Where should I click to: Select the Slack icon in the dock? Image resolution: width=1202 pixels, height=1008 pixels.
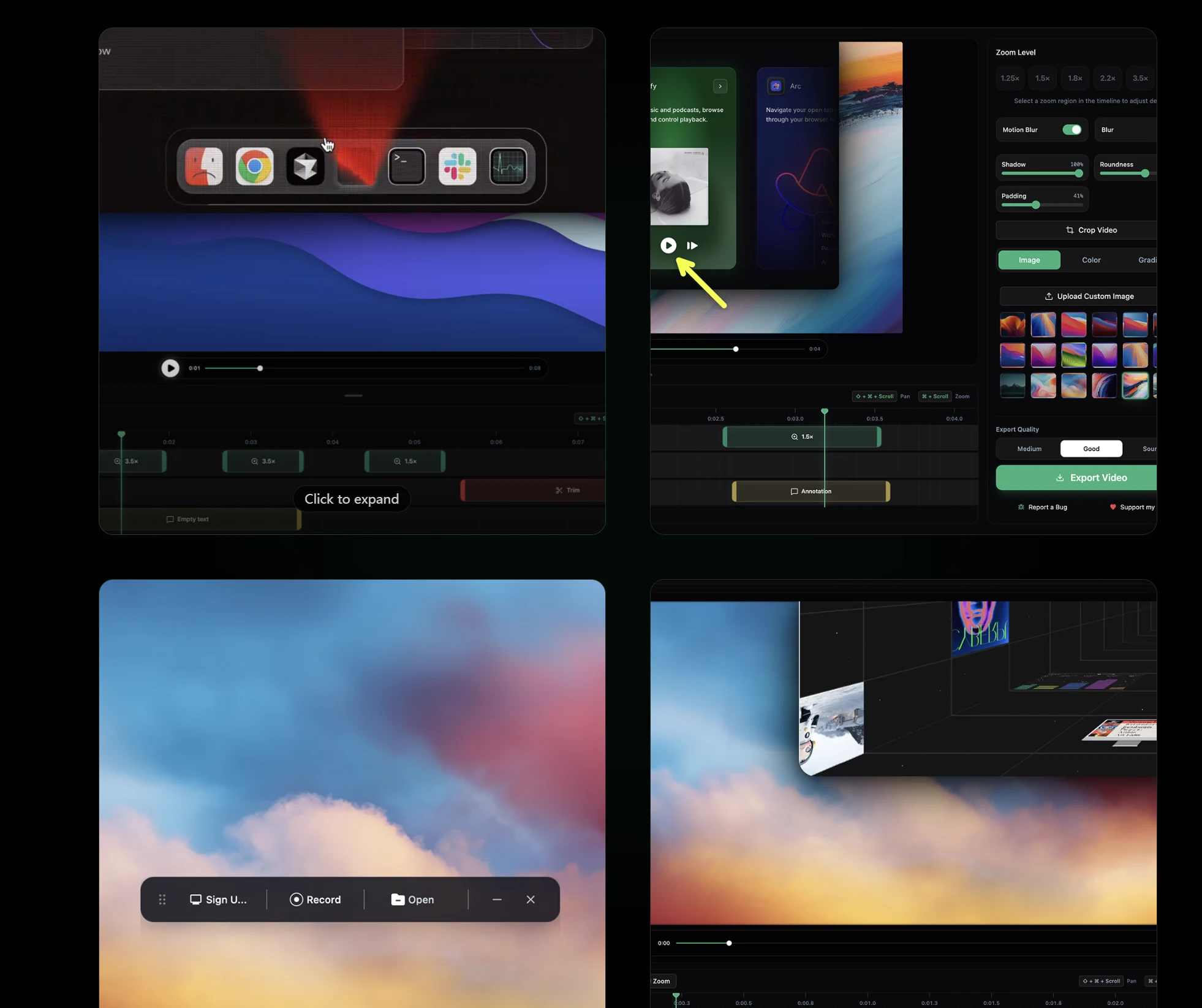458,166
